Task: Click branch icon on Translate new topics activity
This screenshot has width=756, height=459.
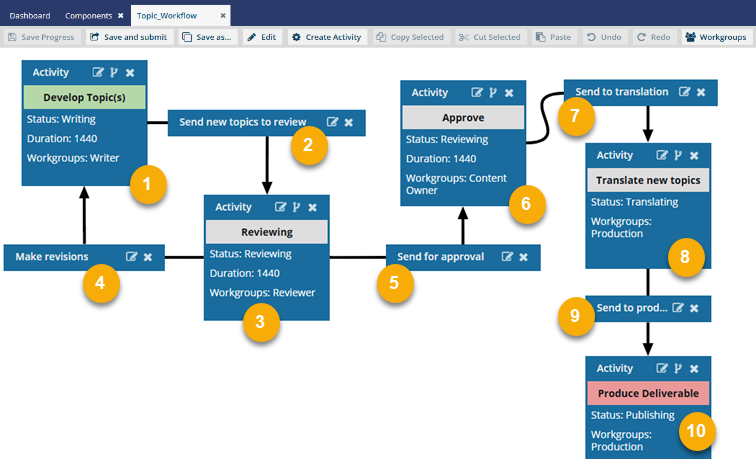Action: click(677, 155)
